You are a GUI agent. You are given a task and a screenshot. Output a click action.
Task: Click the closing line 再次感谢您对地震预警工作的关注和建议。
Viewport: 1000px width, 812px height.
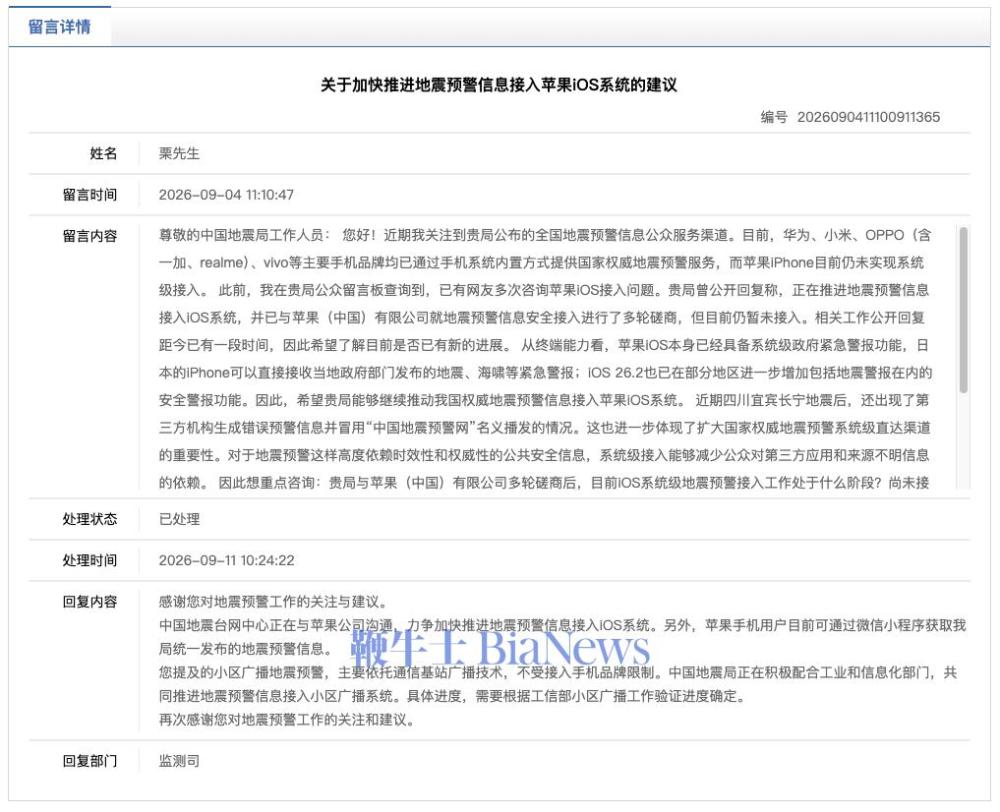[288, 720]
